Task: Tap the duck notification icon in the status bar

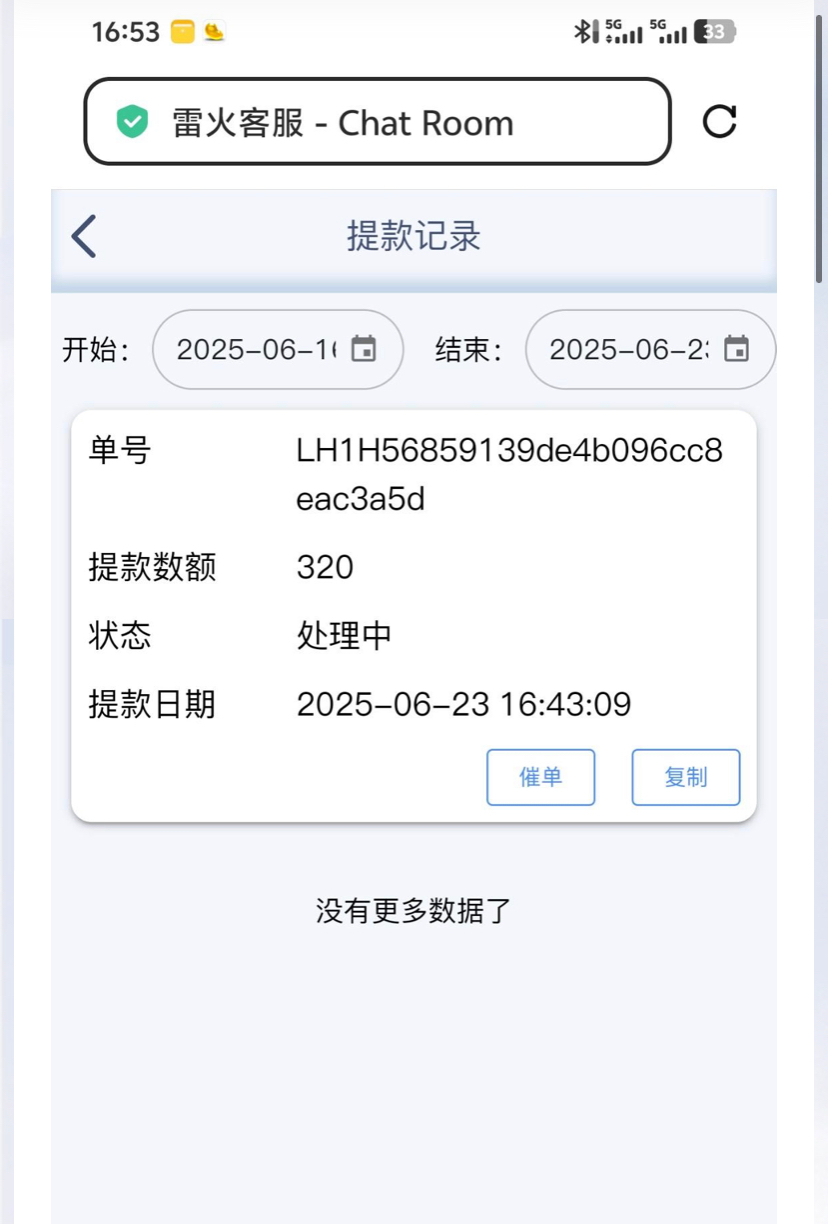Action: pos(214,32)
